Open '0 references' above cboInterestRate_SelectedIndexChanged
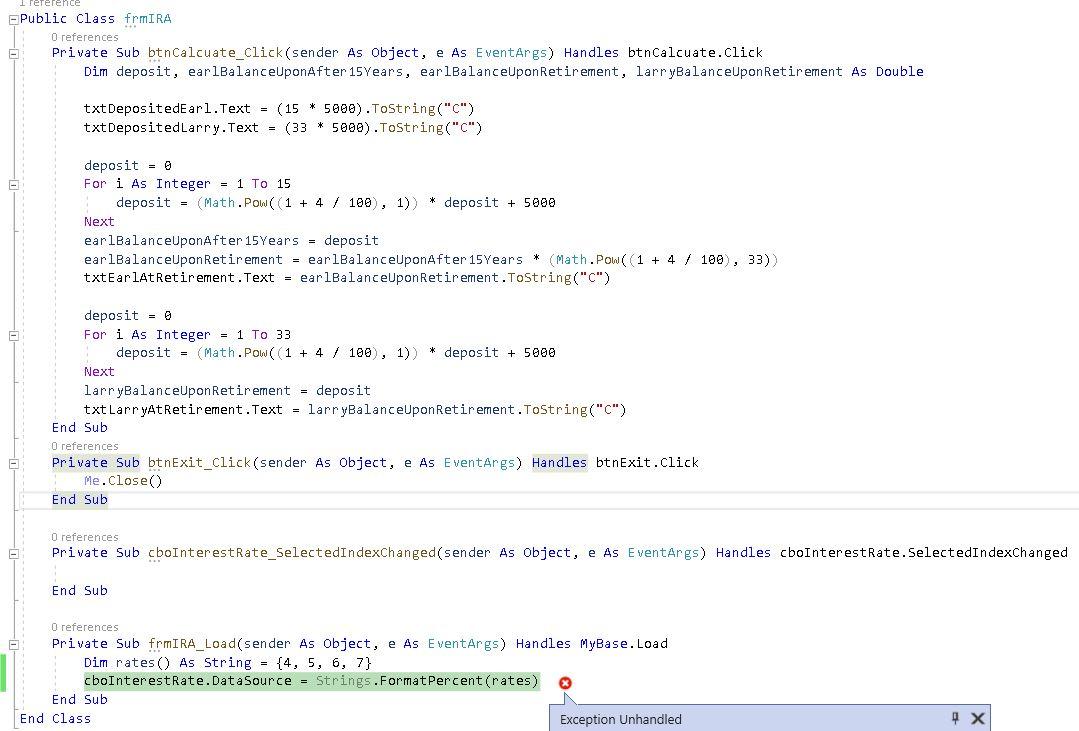The height and width of the screenshot is (731, 1079). 85,537
